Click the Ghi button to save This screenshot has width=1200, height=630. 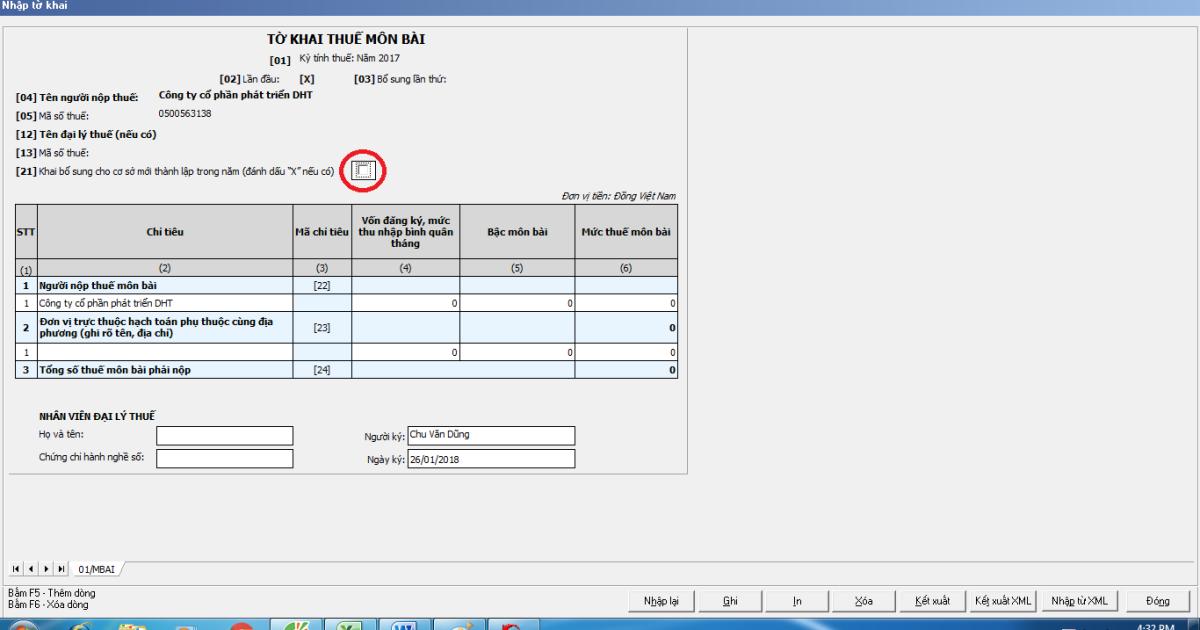pos(730,600)
